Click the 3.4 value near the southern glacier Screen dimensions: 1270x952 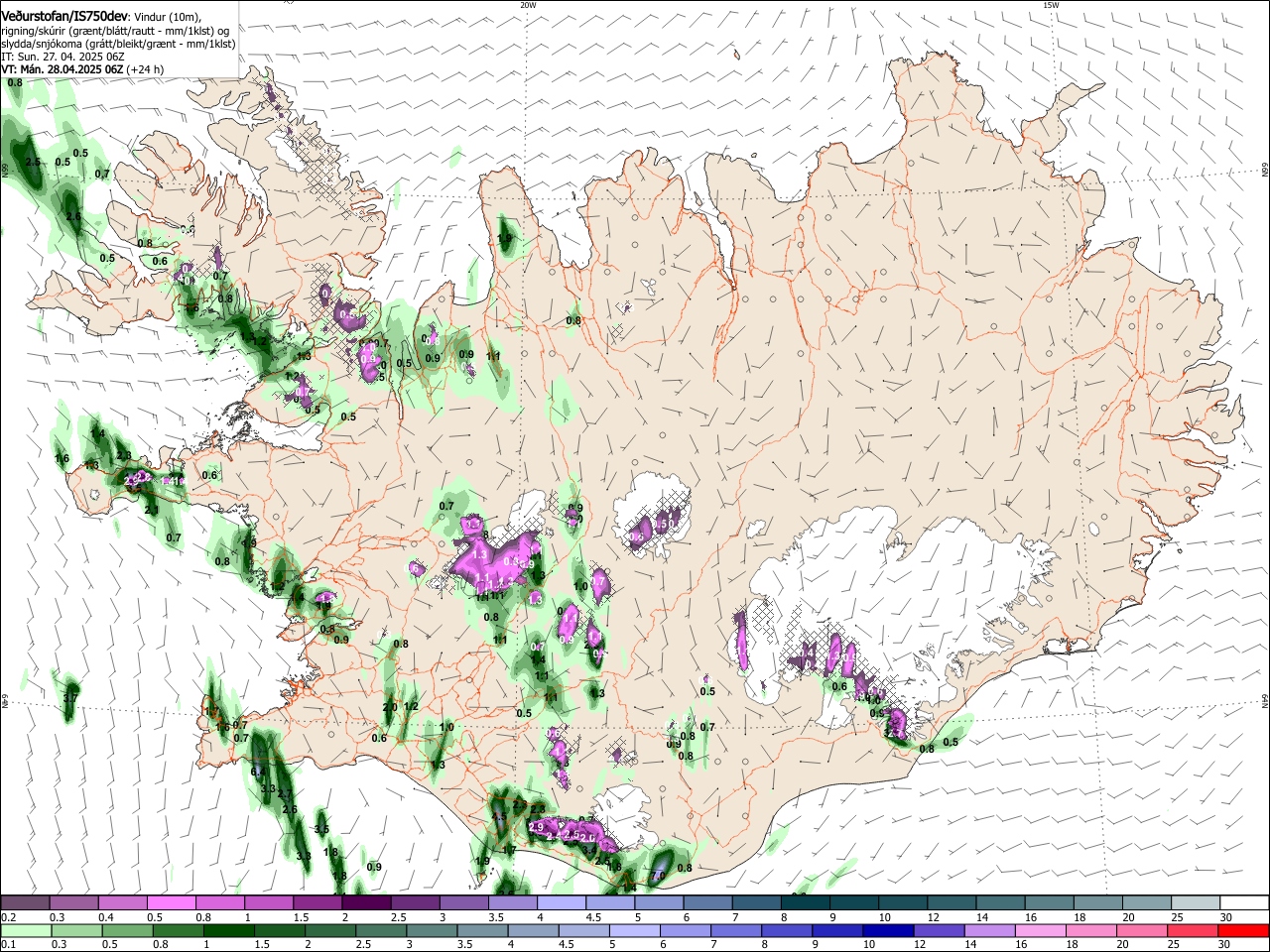point(589,851)
